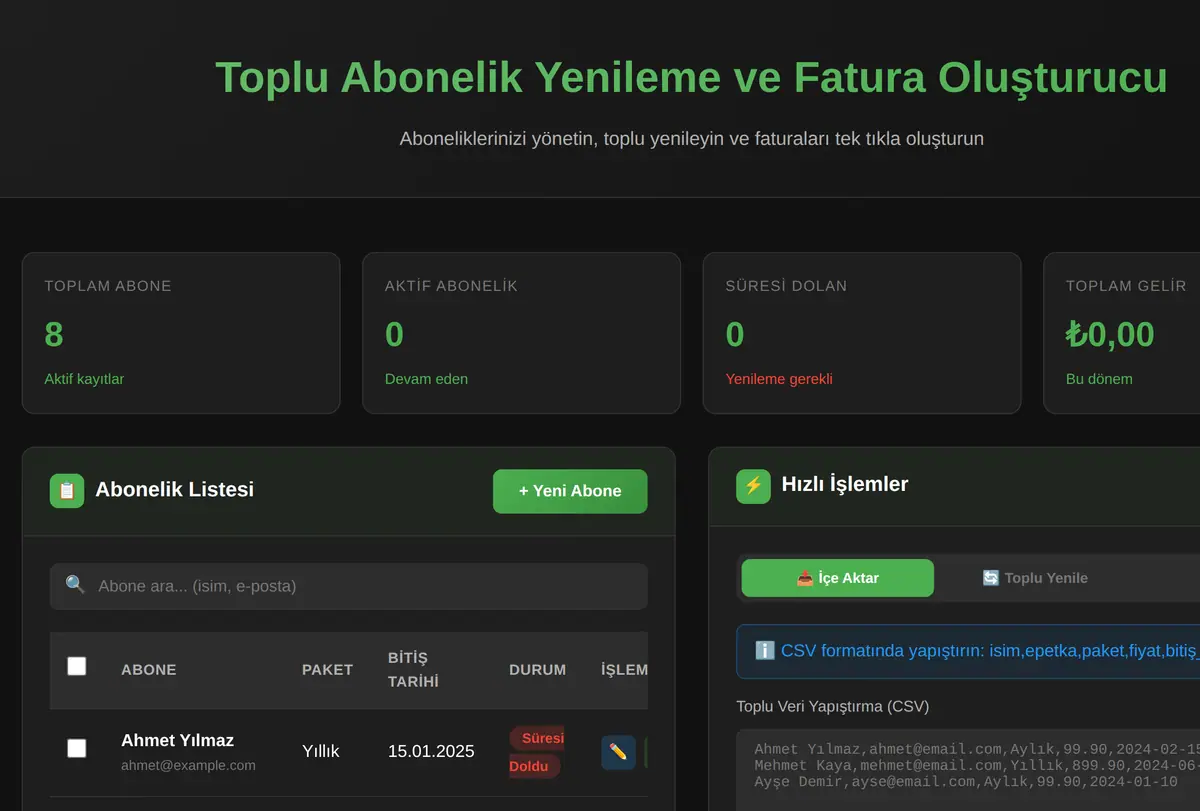Open the Toplam Abone stat card

[x=181, y=333]
